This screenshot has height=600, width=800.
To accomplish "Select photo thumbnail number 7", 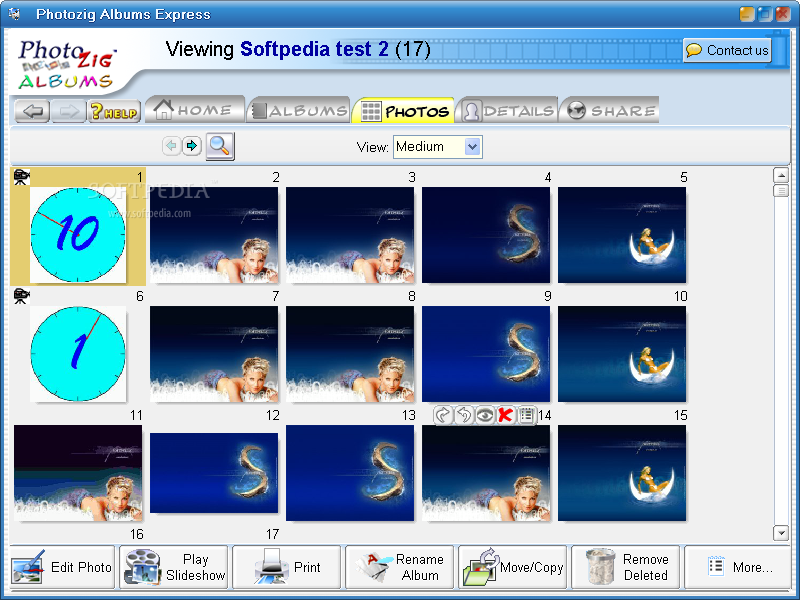I will click(x=214, y=354).
